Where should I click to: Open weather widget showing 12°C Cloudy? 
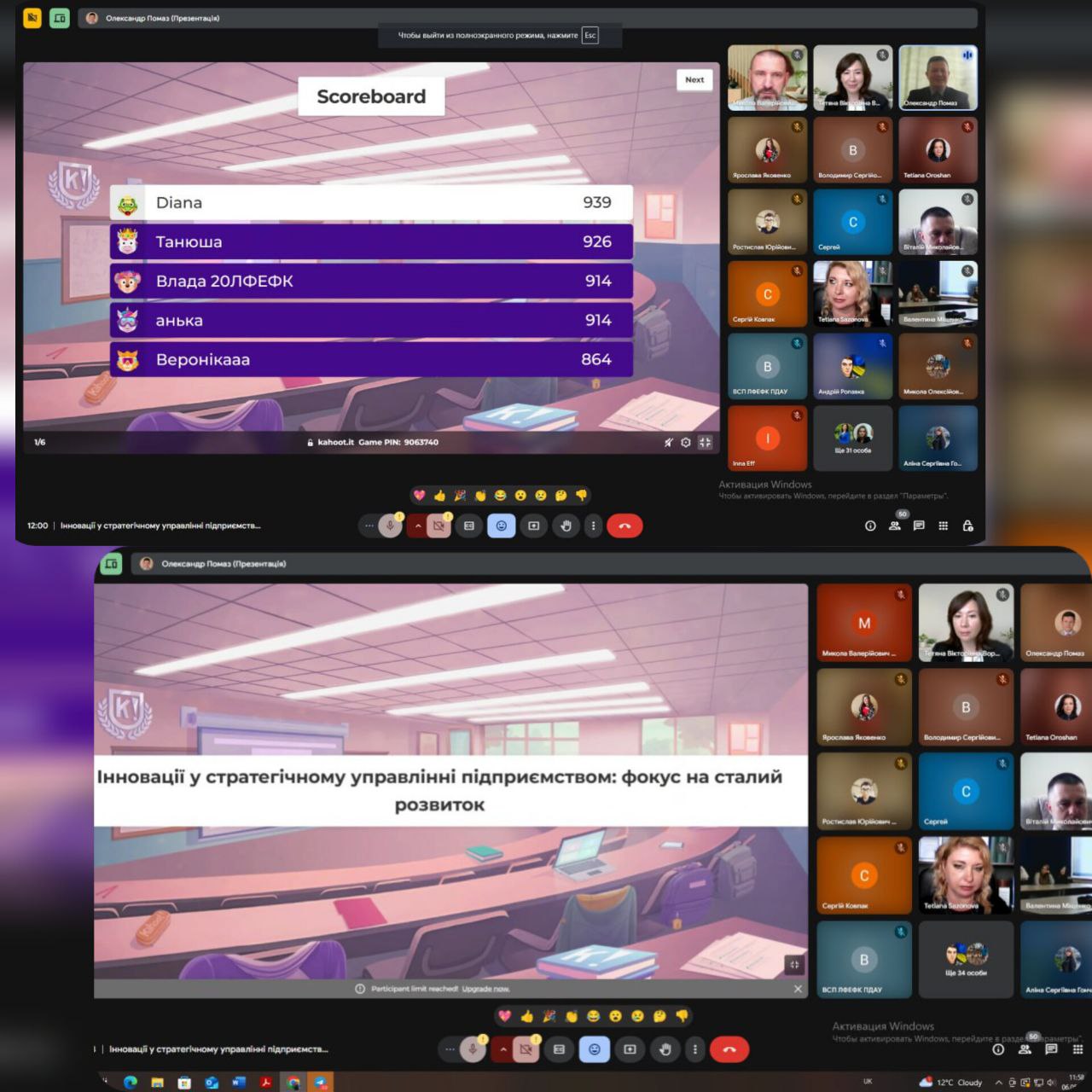tap(951, 1082)
